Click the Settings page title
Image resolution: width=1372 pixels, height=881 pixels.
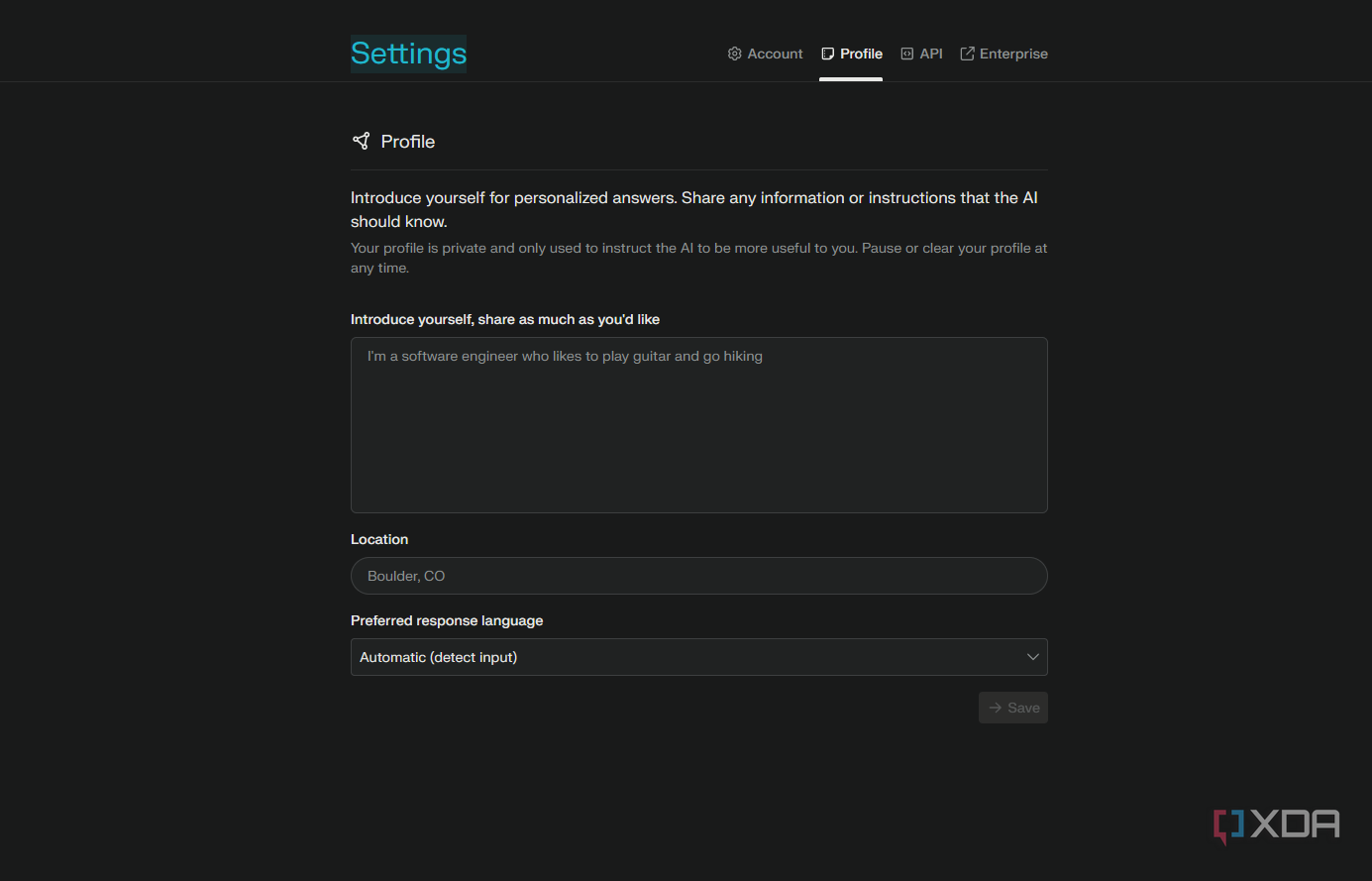[x=408, y=54]
